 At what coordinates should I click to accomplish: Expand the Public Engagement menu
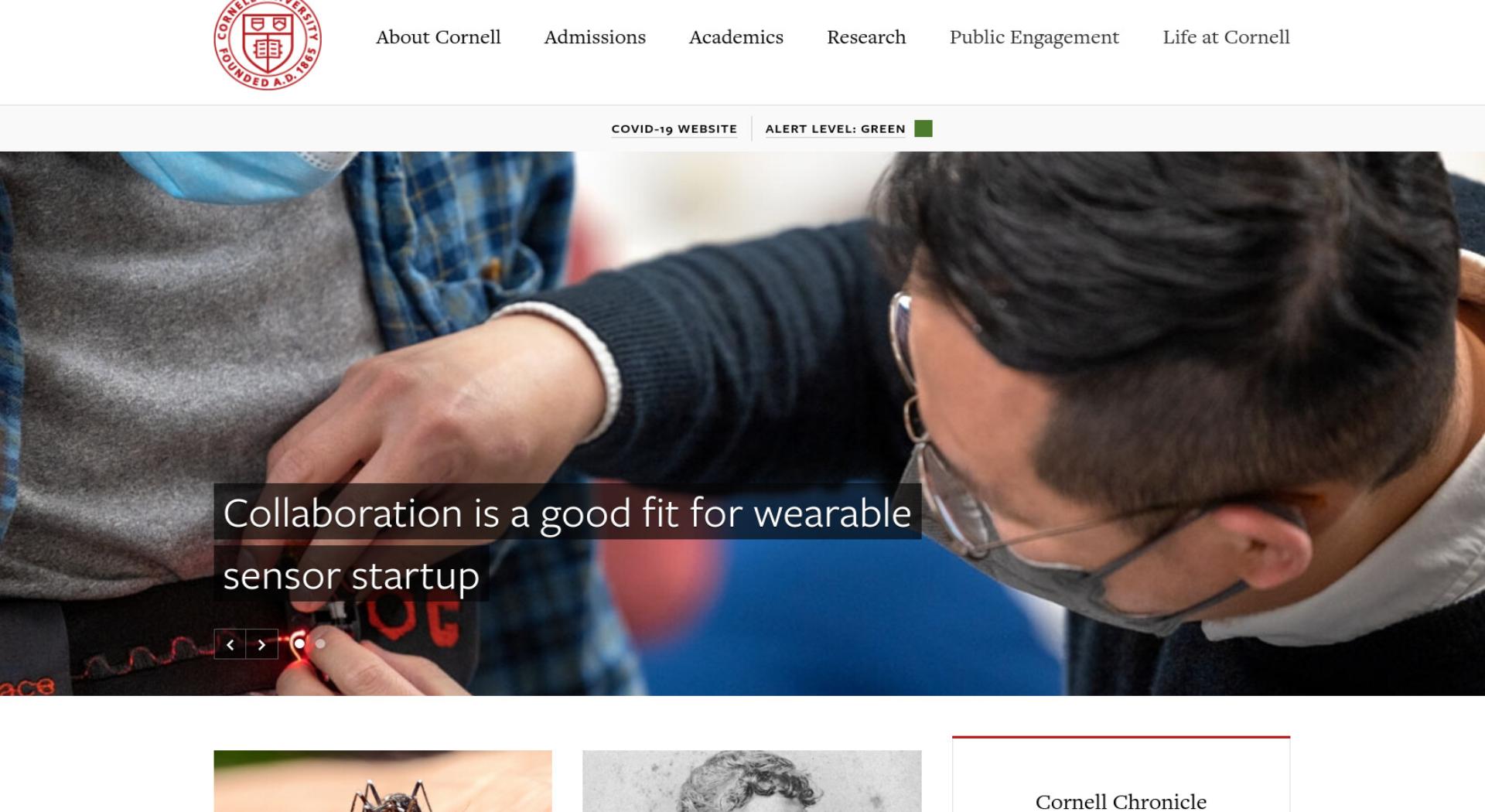(x=1034, y=37)
